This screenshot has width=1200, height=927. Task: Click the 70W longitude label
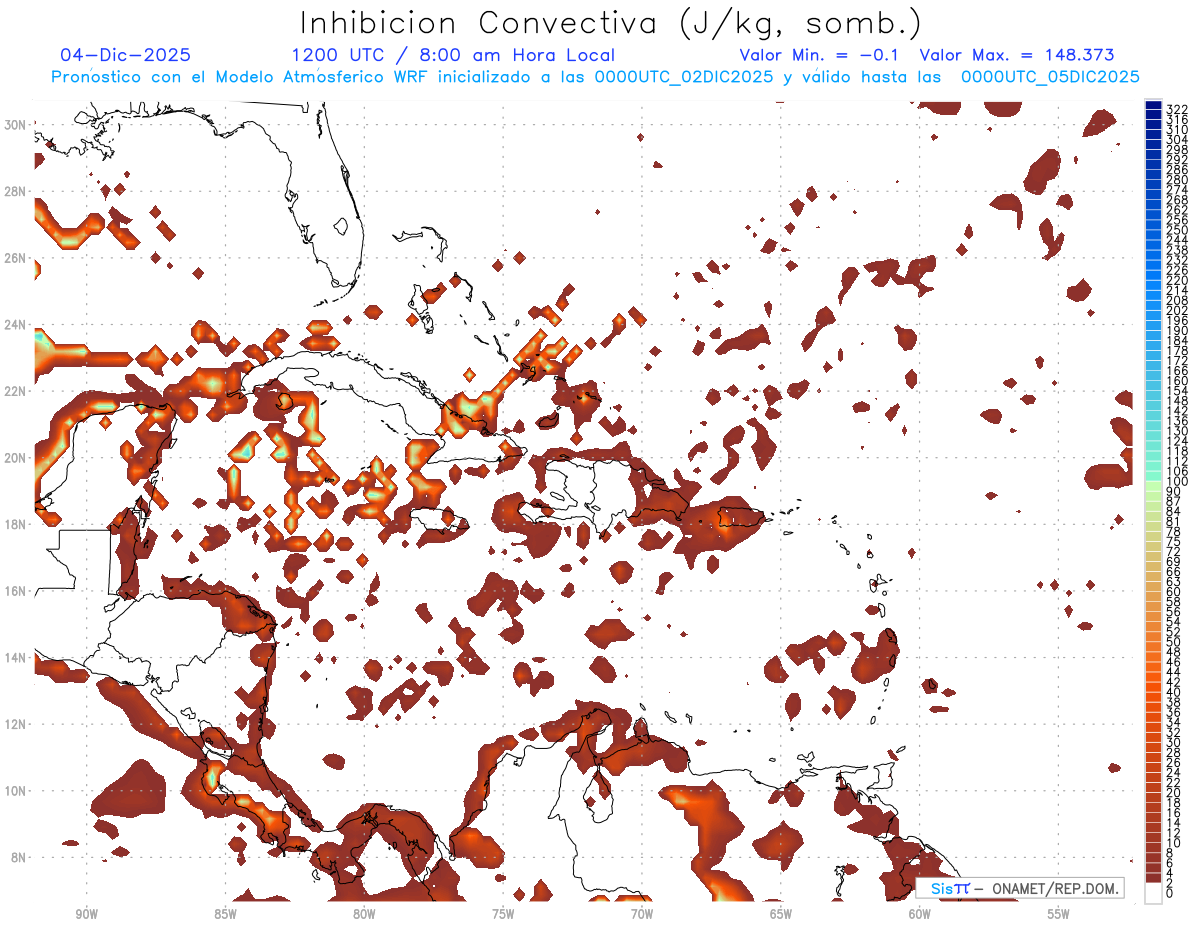(642, 914)
